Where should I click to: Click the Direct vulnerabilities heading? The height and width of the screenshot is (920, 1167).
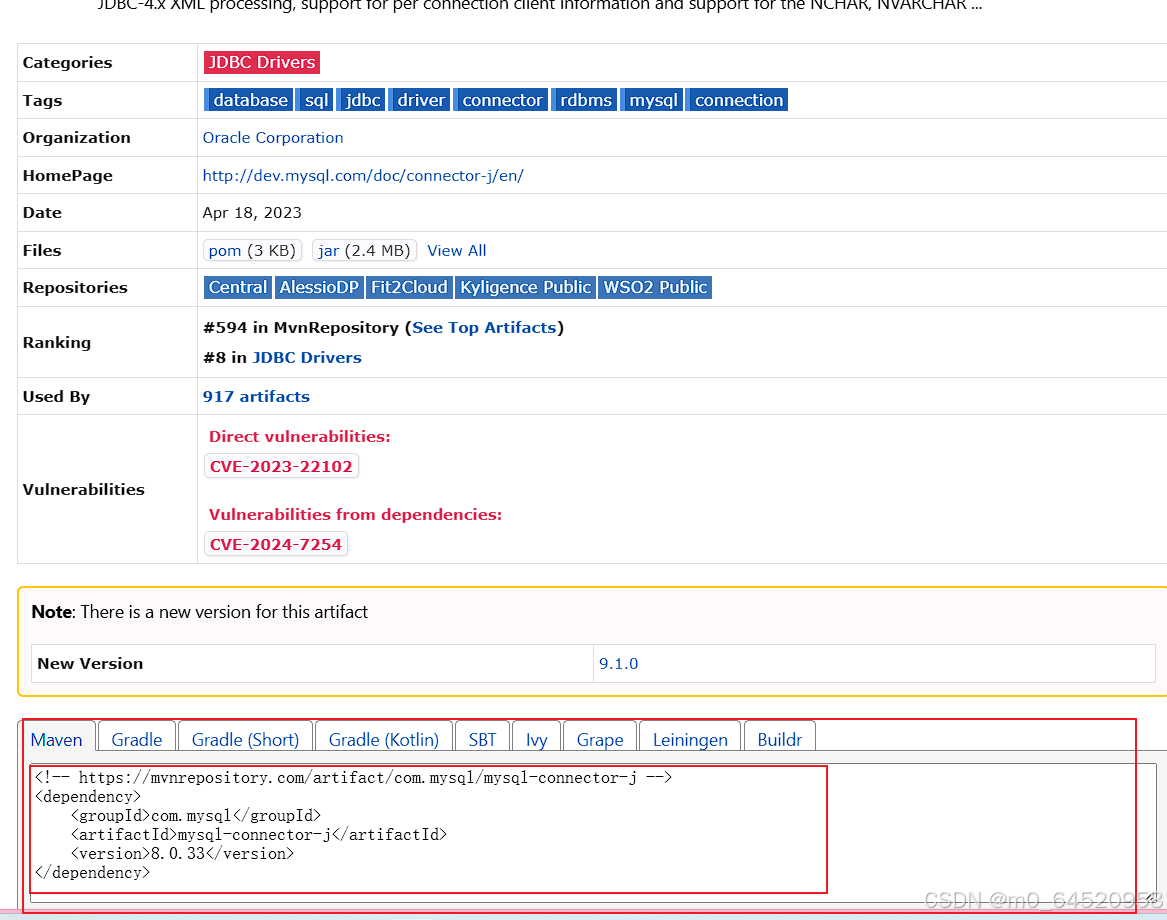click(299, 437)
